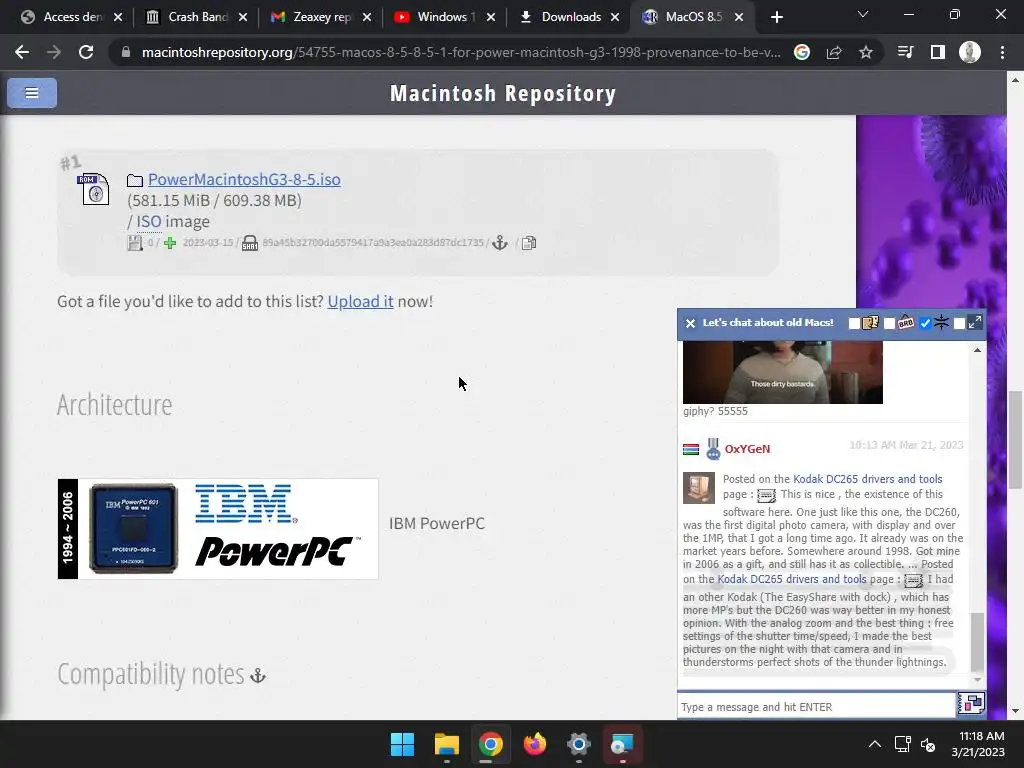Click the folder icon beside PowerMacintoshG3-8-5.iso
1024x768 pixels.
(135, 180)
